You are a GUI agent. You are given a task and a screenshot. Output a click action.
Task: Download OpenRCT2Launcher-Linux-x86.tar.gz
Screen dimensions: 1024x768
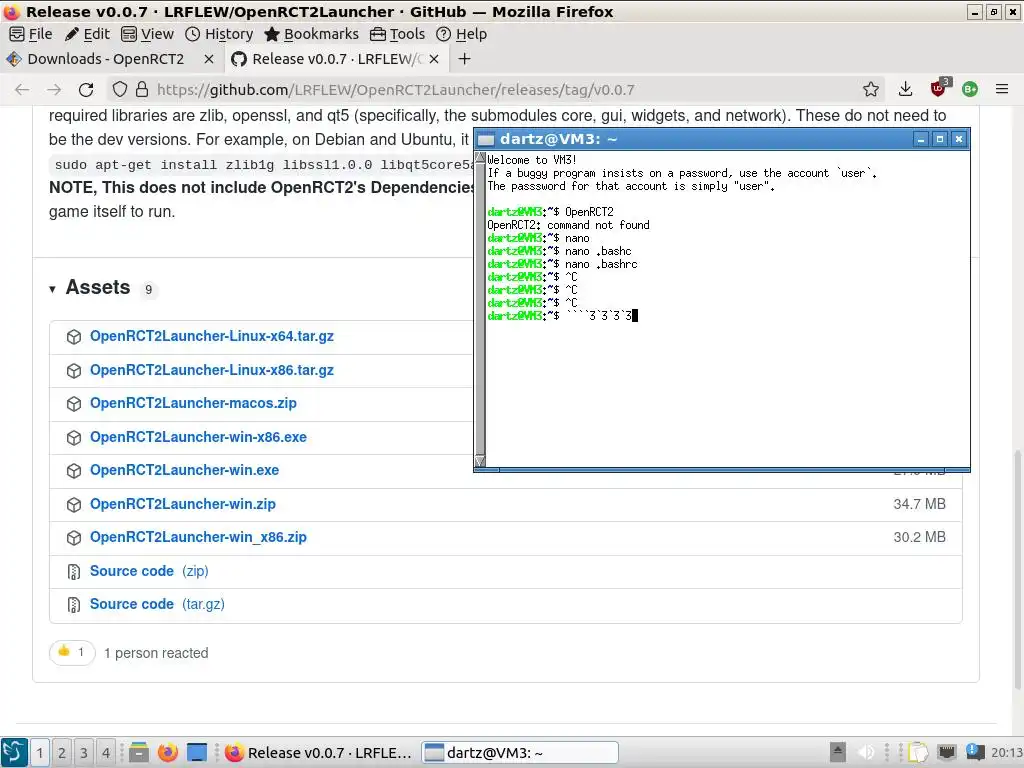tap(212, 370)
